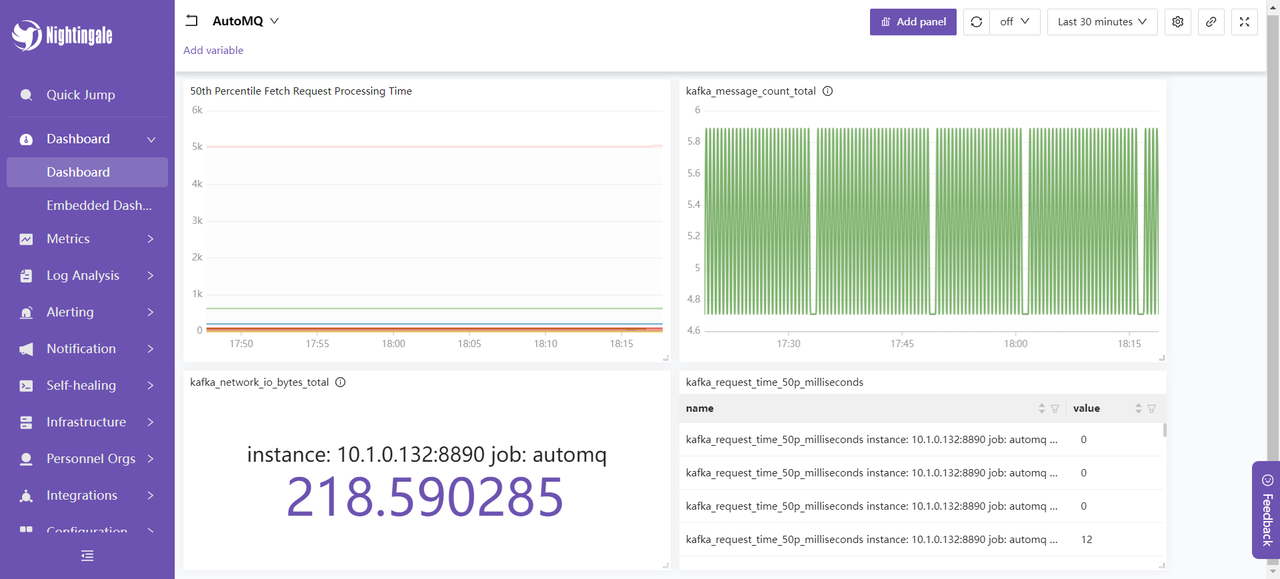Open the Last 30 minutes time range picker
The image size is (1280, 579).
pyautogui.click(x=1102, y=22)
